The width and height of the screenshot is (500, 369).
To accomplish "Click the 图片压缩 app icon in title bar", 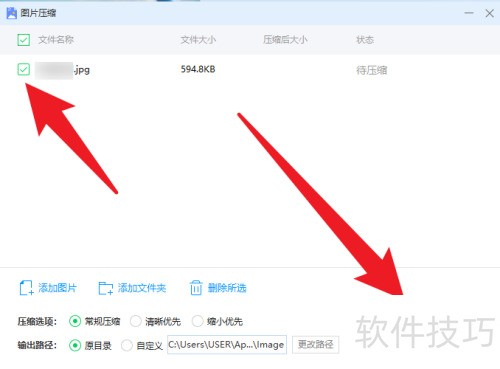I will point(12,13).
